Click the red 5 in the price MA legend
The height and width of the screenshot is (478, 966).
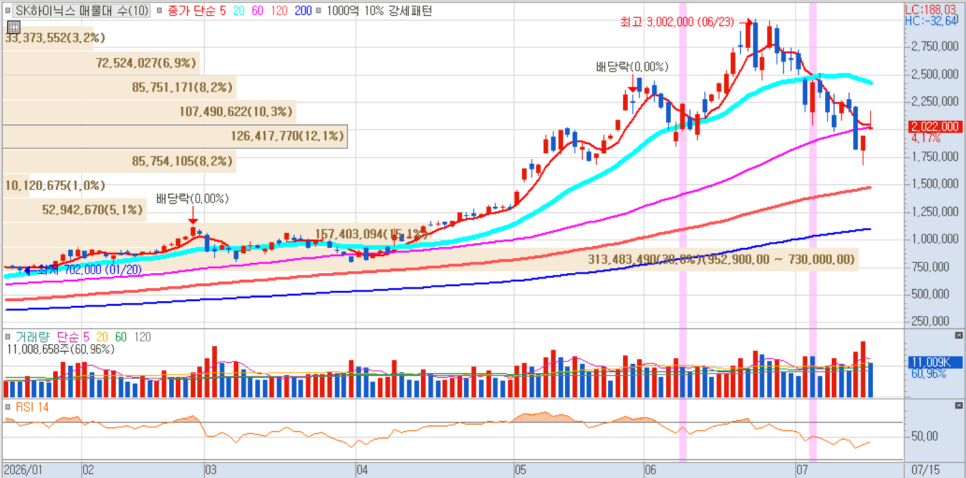tap(223, 10)
